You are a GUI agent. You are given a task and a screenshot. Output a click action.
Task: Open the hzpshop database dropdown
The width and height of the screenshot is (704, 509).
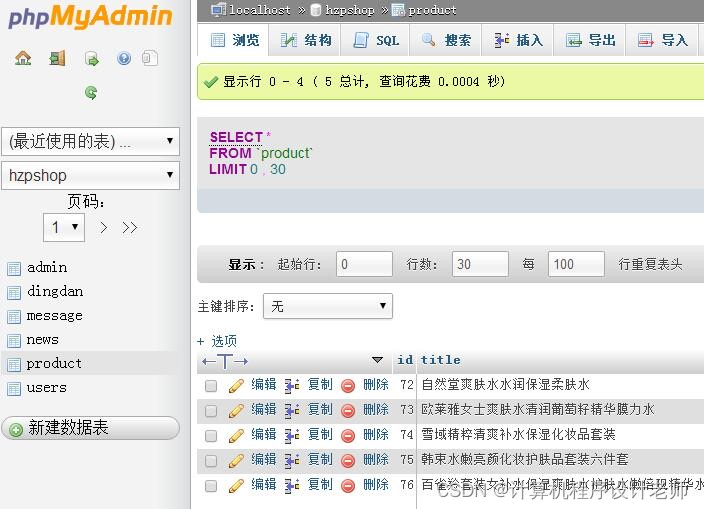(x=91, y=176)
